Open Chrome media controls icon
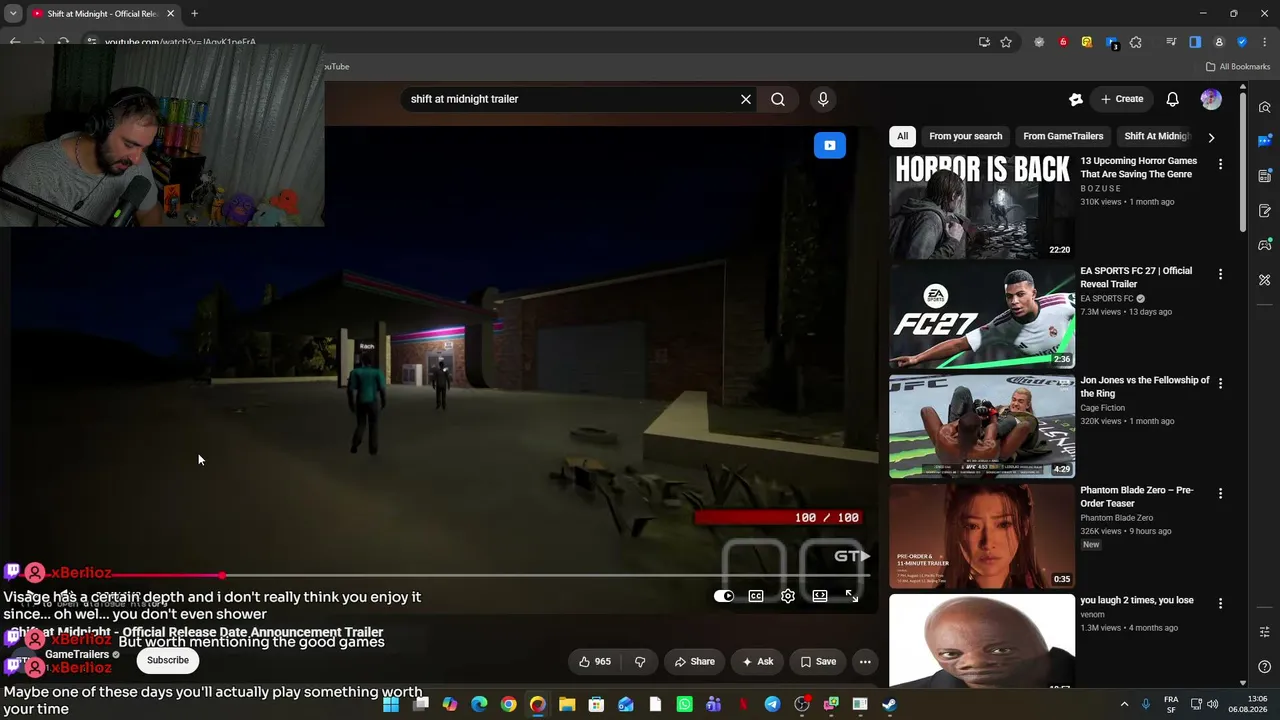Image resolution: width=1280 pixels, height=720 pixels. [x=1171, y=42]
